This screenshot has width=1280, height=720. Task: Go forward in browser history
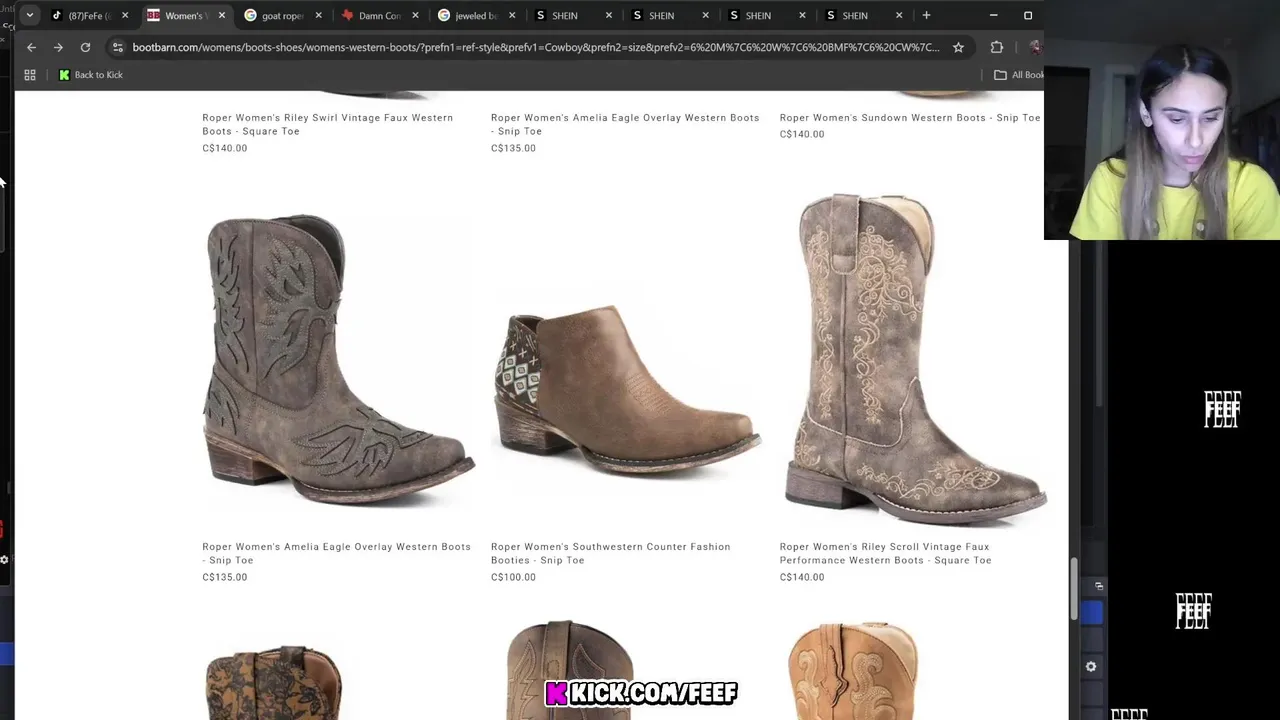point(58,47)
